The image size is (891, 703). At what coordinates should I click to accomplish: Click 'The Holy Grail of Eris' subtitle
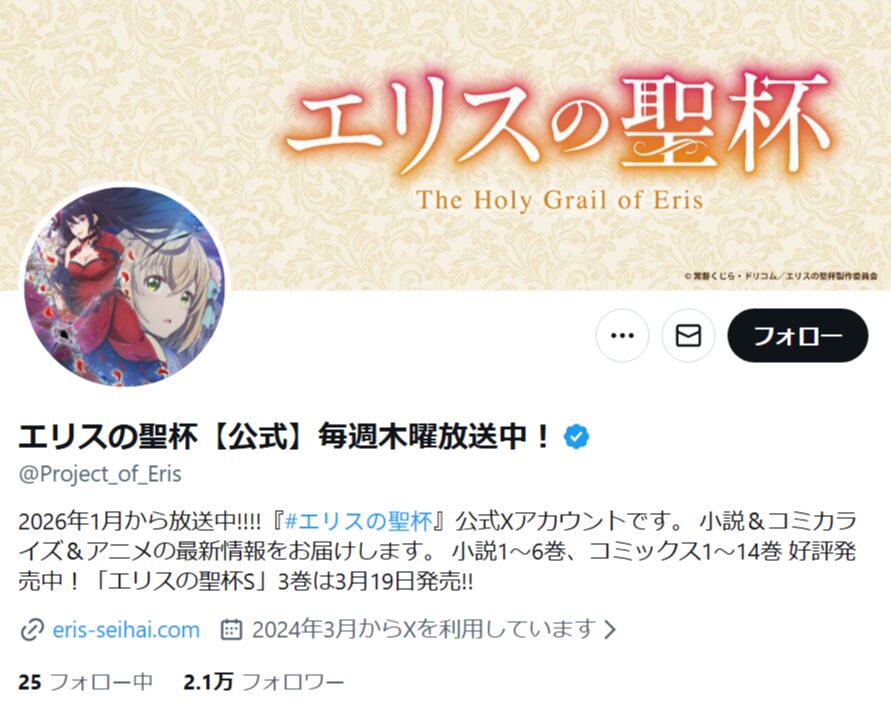coord(560,200)
